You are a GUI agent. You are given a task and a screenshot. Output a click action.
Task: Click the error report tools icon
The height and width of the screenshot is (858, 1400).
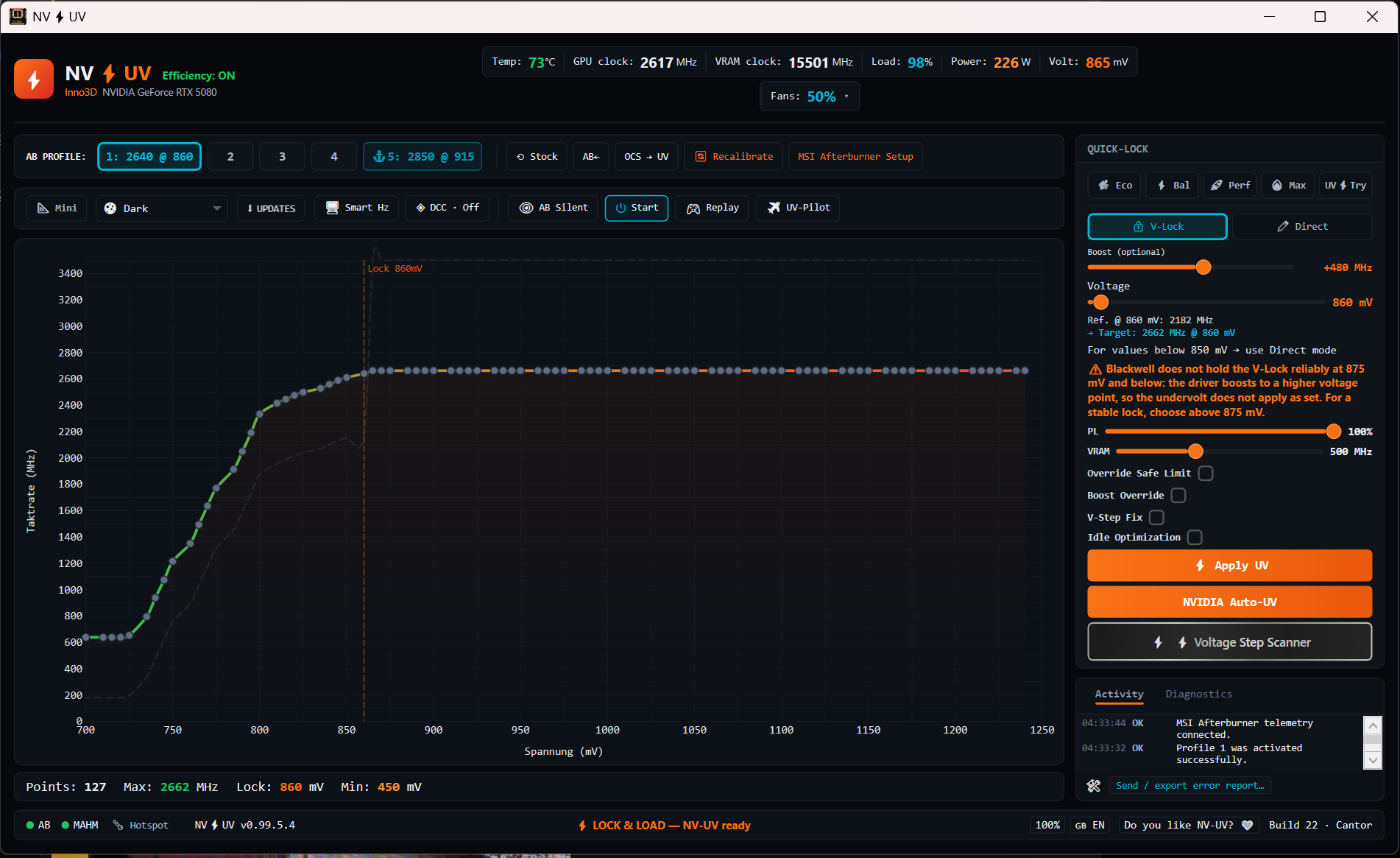tap(1094, 786)
